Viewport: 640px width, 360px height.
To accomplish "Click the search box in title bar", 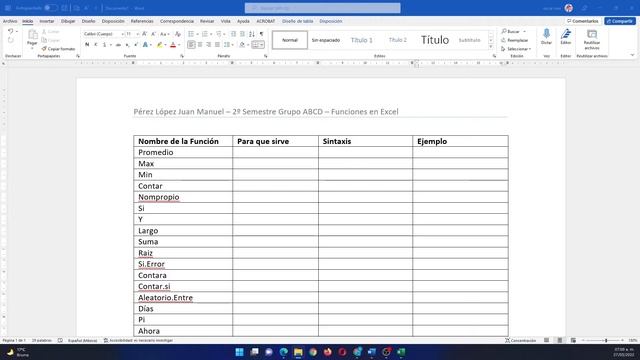I will tap(322, 8).
